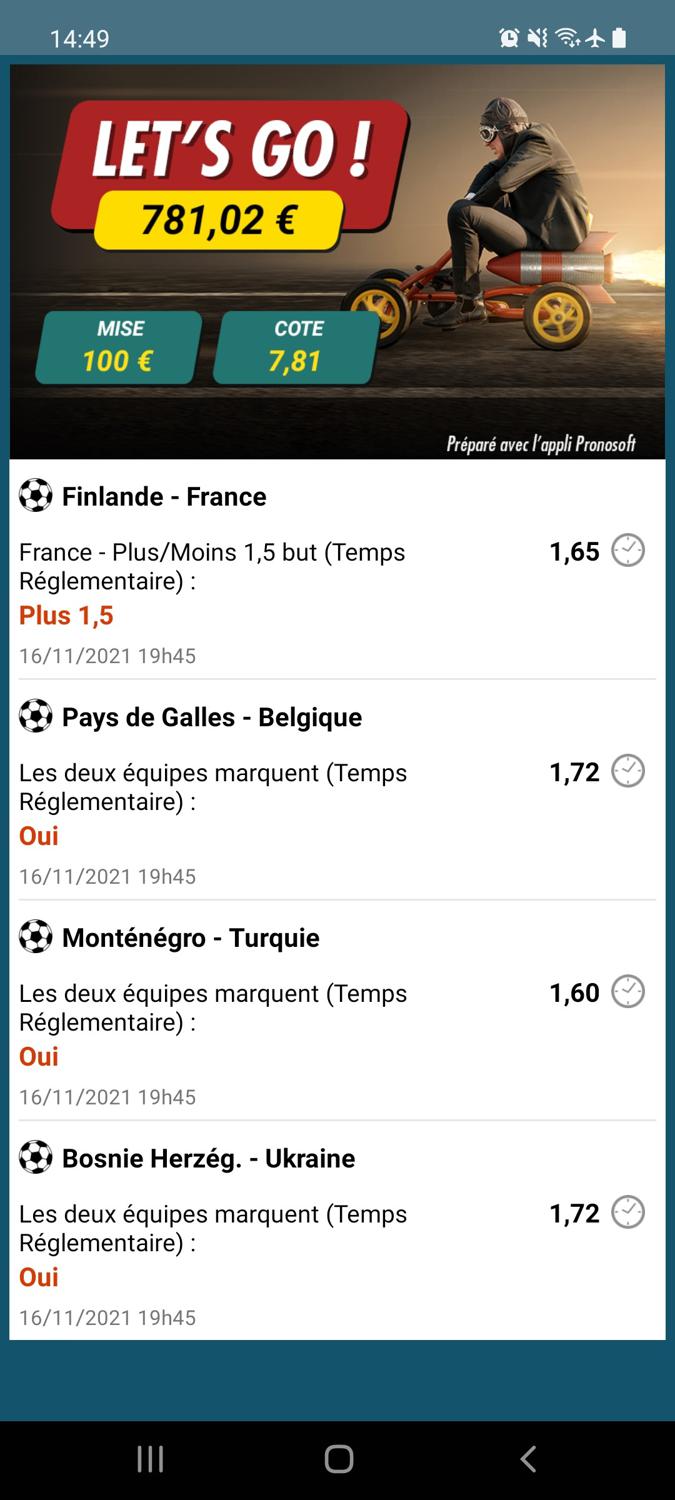Tap the 781,02 € winnings label
Viewport: 675px width, 1500px height.
(x=218, y=219)
